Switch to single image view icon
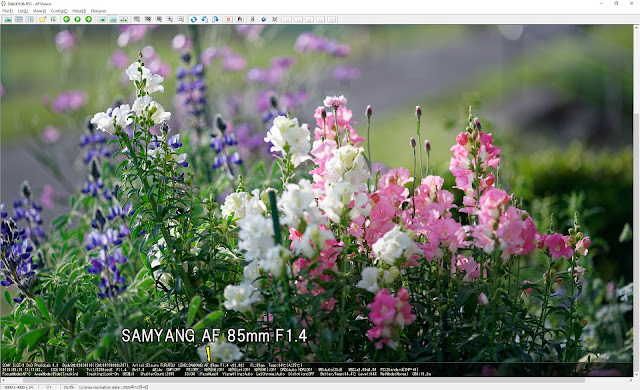The width and height of the screenshot is (640, 390). [8, 19]
